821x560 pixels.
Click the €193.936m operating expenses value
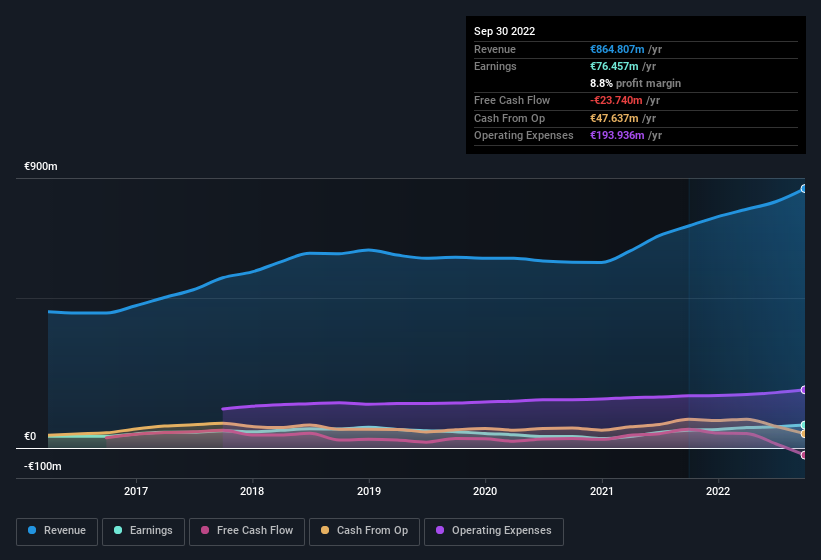click(617, 135)
